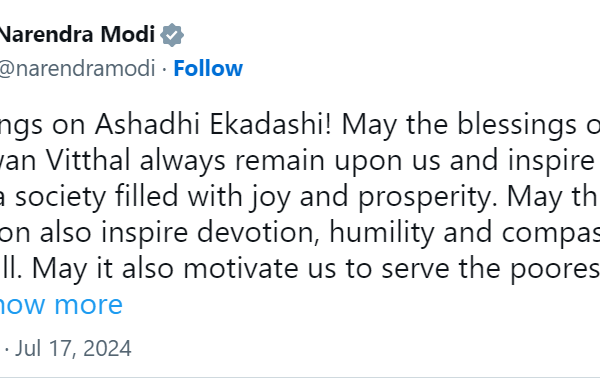Click the words 'May the blessings'
The height and width of the screenshot is (382, 600).
coord(459,125)
